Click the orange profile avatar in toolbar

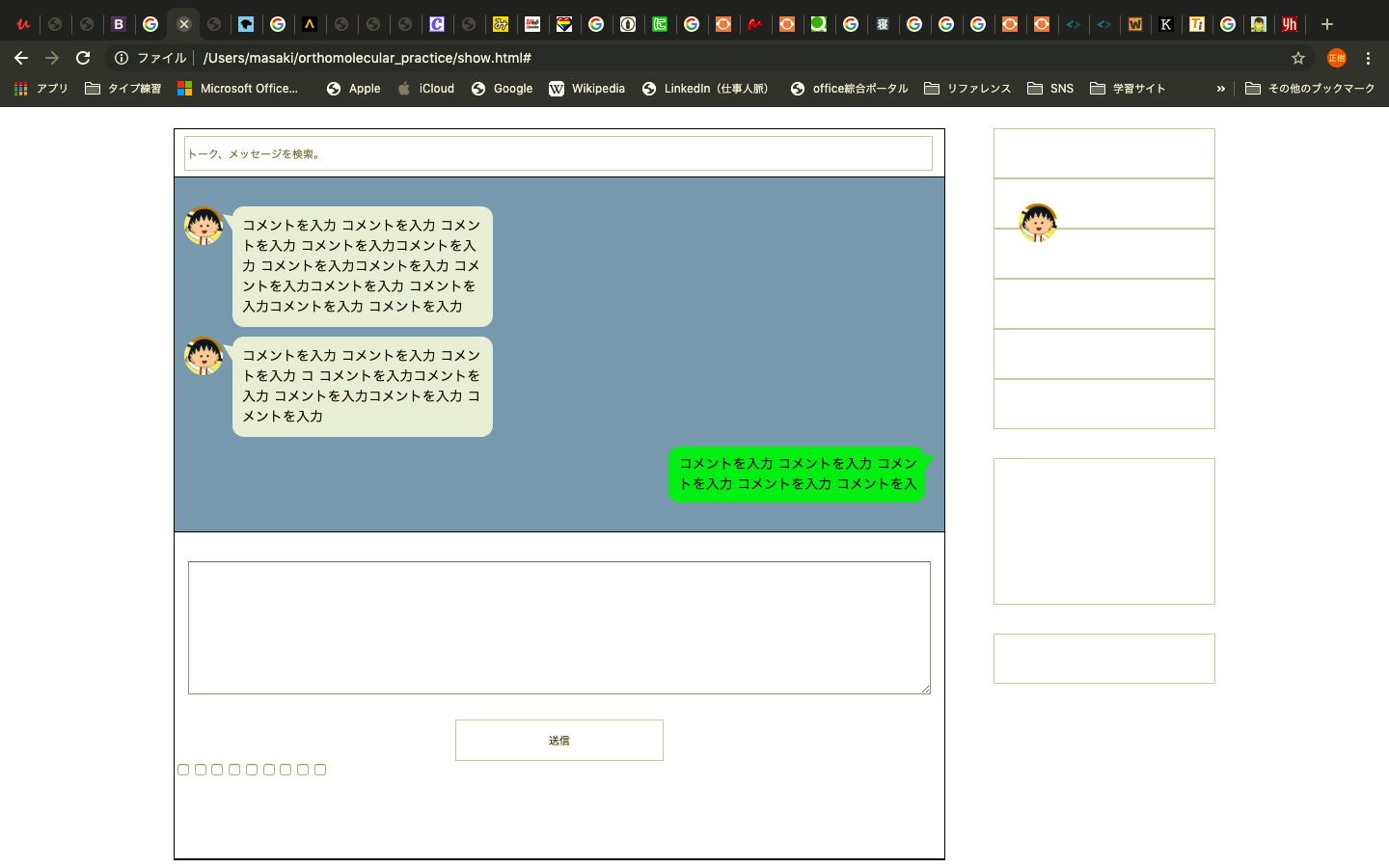coord(1336,58)
